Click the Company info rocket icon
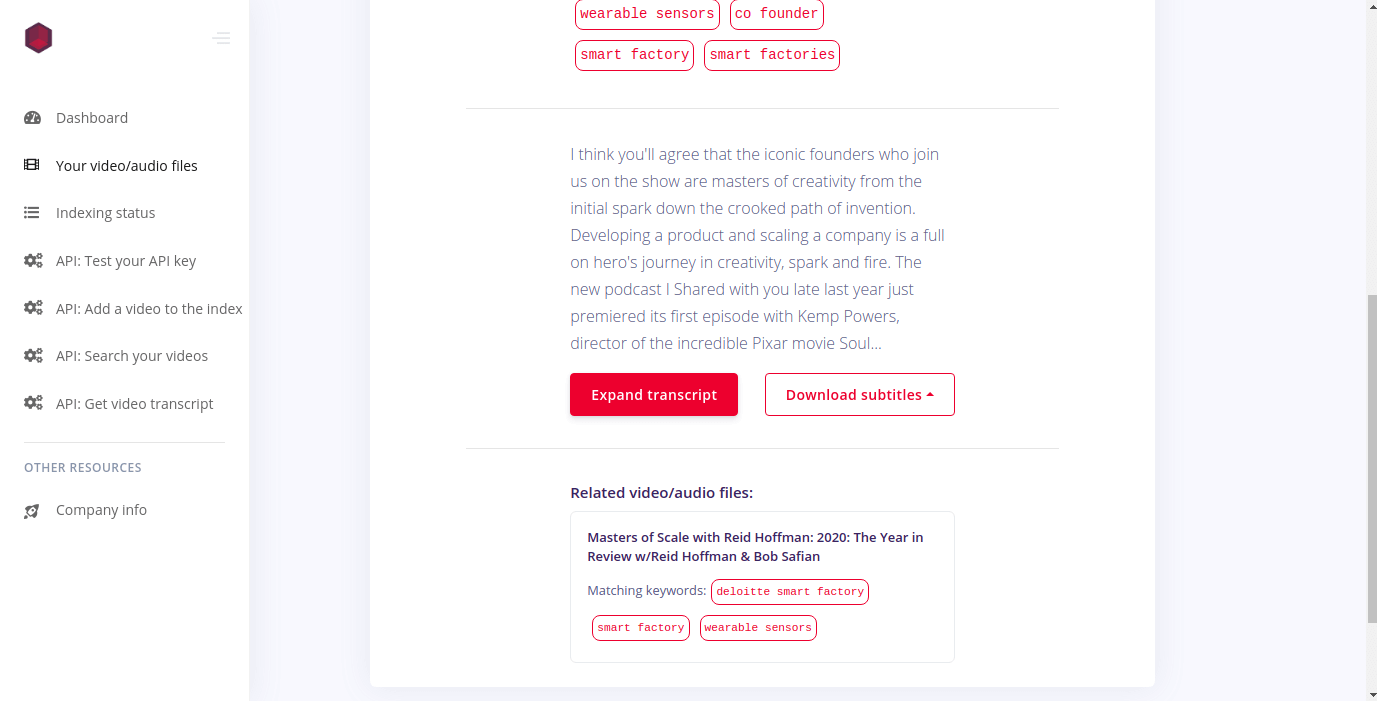Viewport: 1377px width, 701px height. click(33, 511)
